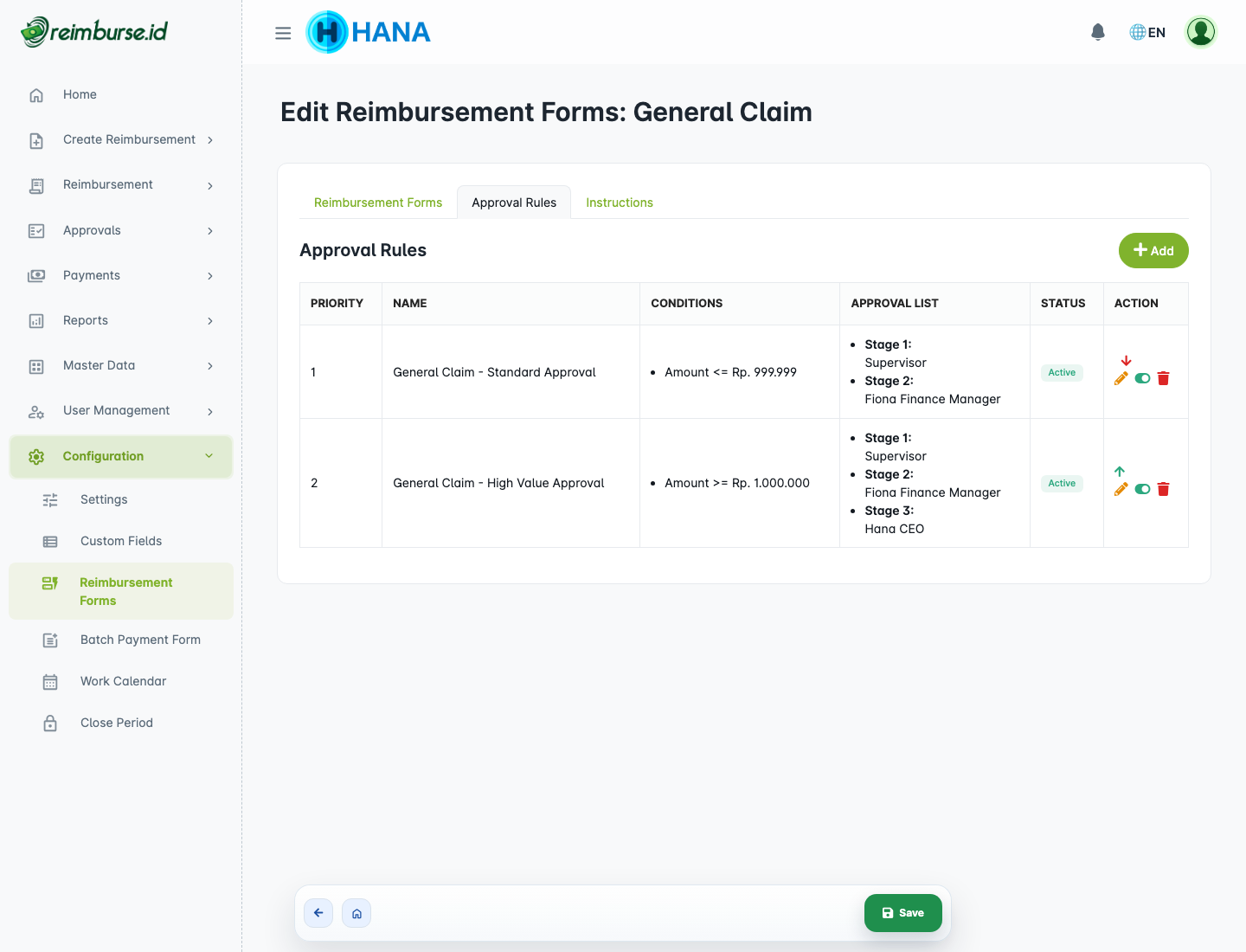Click the Add button
The width and height of the screenshot is (1246, 952).
click(1153, 250)
